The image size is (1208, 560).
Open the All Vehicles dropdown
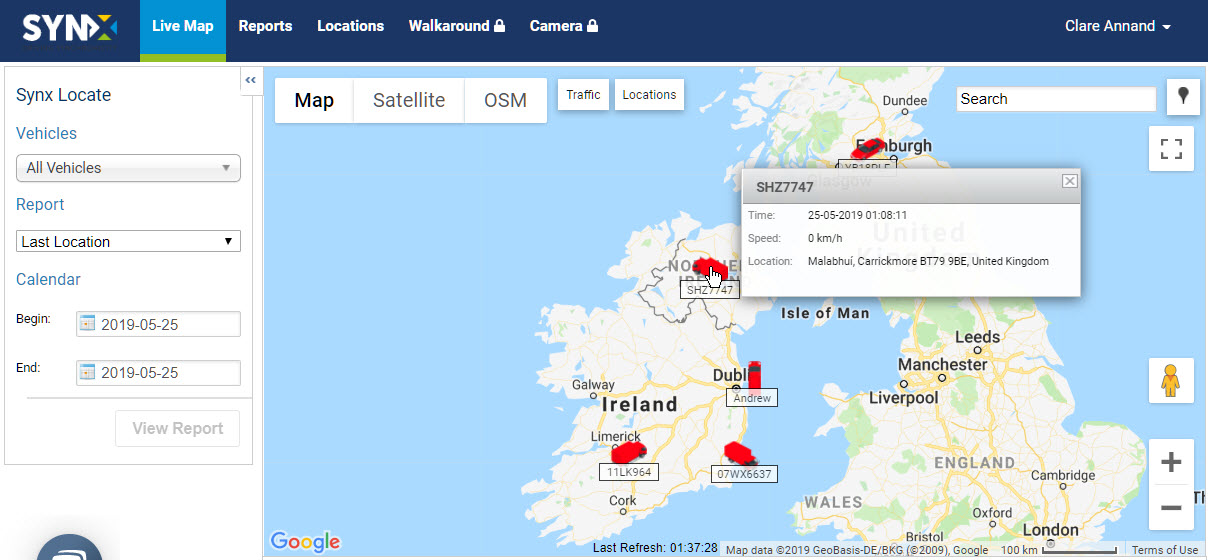pyautogui.click(x=128, y=168)
